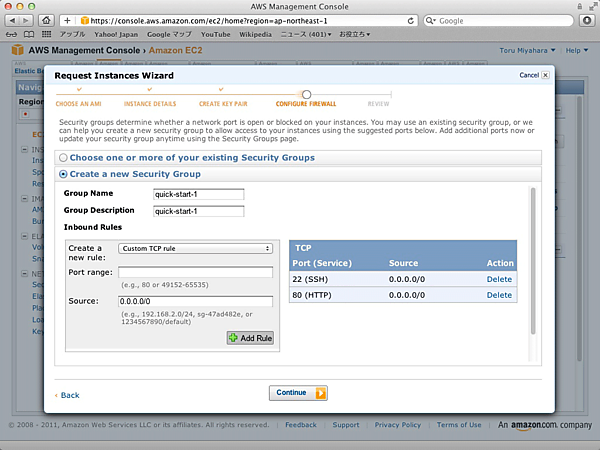Click the security group panel scrollbar
The image size is (600, 450).
click(x=533, y=262)
